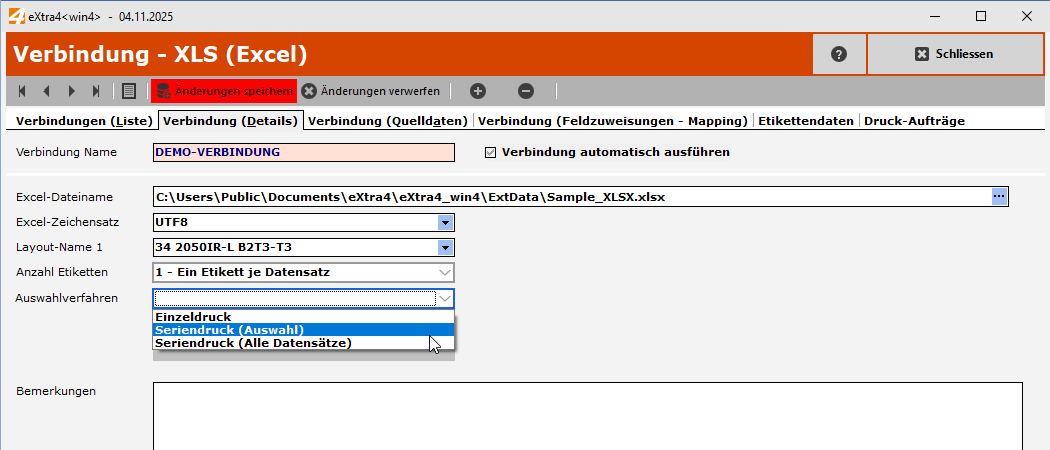Expand the Excel-Zeichensatz dropdown arrow

pos(445,222)
